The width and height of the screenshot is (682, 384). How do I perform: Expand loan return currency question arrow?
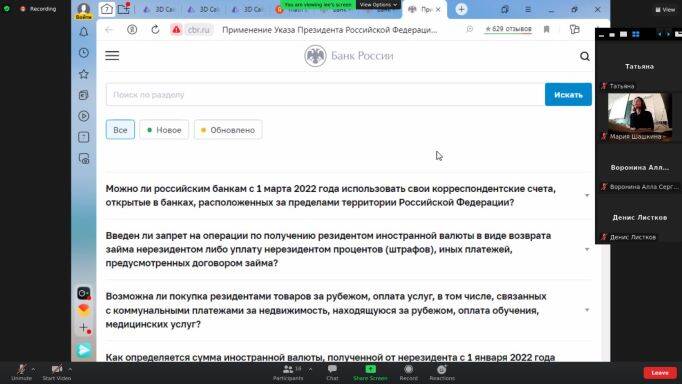tap(587, 250)
